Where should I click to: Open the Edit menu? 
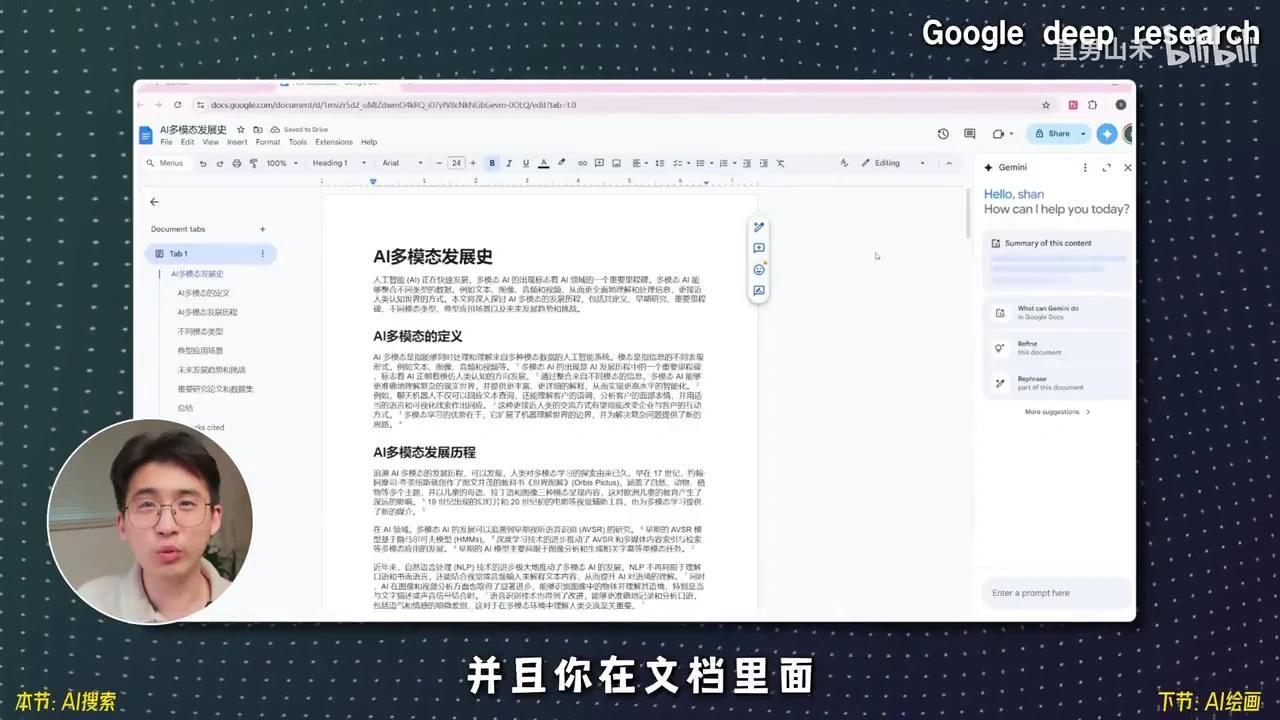(x=187, y=142)
